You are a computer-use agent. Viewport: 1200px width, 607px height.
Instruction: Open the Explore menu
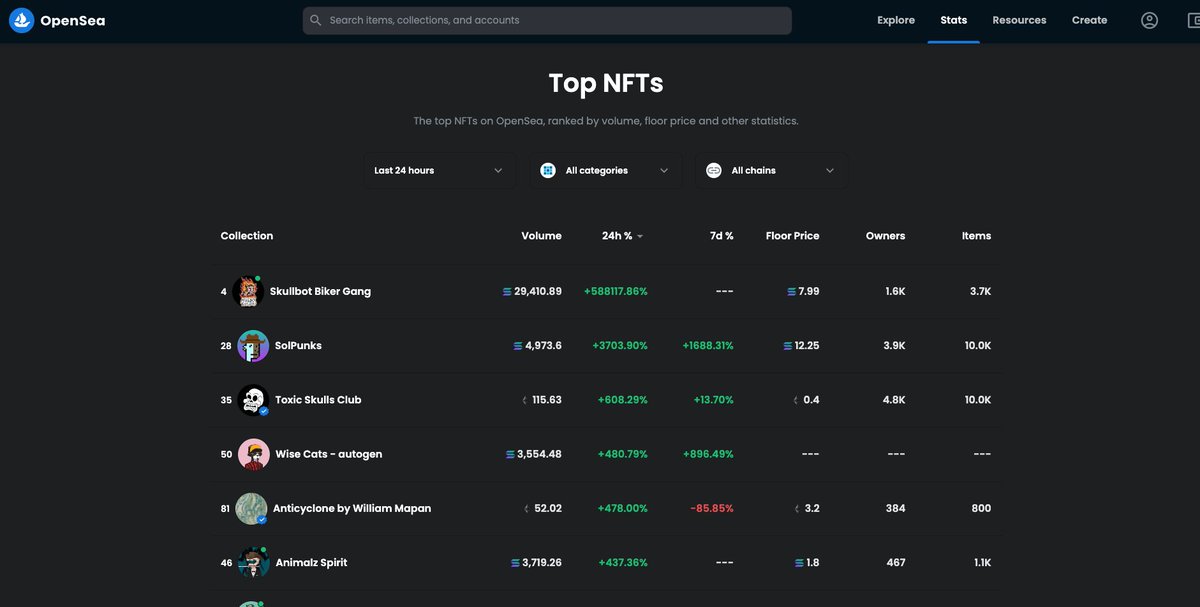896,20
